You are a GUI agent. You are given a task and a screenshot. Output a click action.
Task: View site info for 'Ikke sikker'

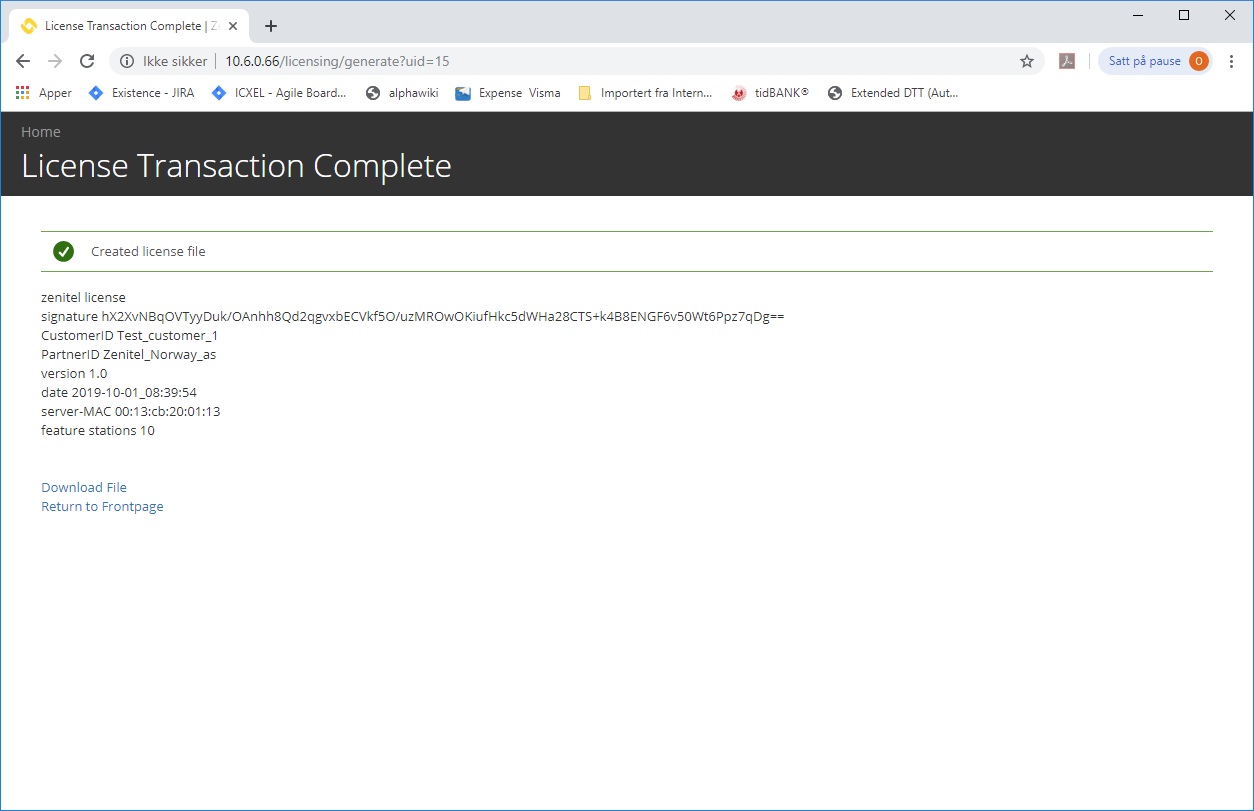tap(163, 61)
